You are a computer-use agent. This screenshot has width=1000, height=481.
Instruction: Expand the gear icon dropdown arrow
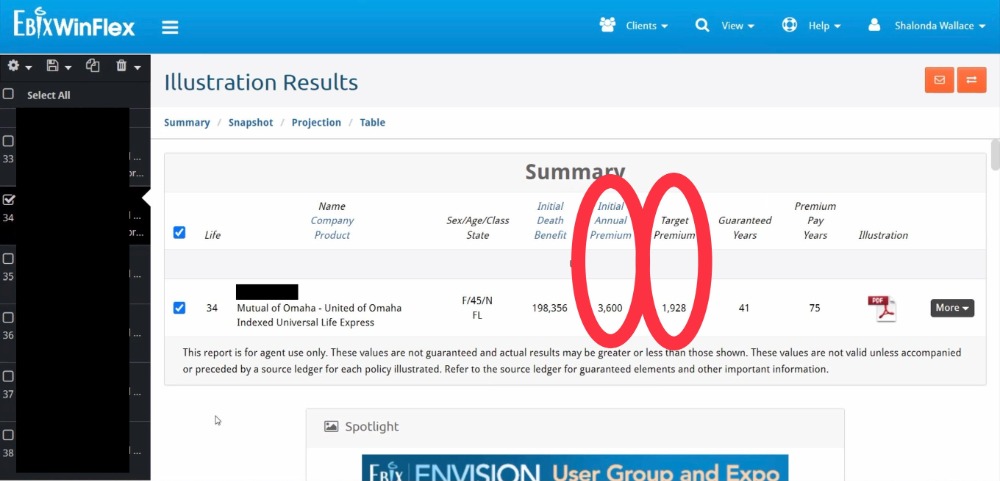[x=29, y=68]
